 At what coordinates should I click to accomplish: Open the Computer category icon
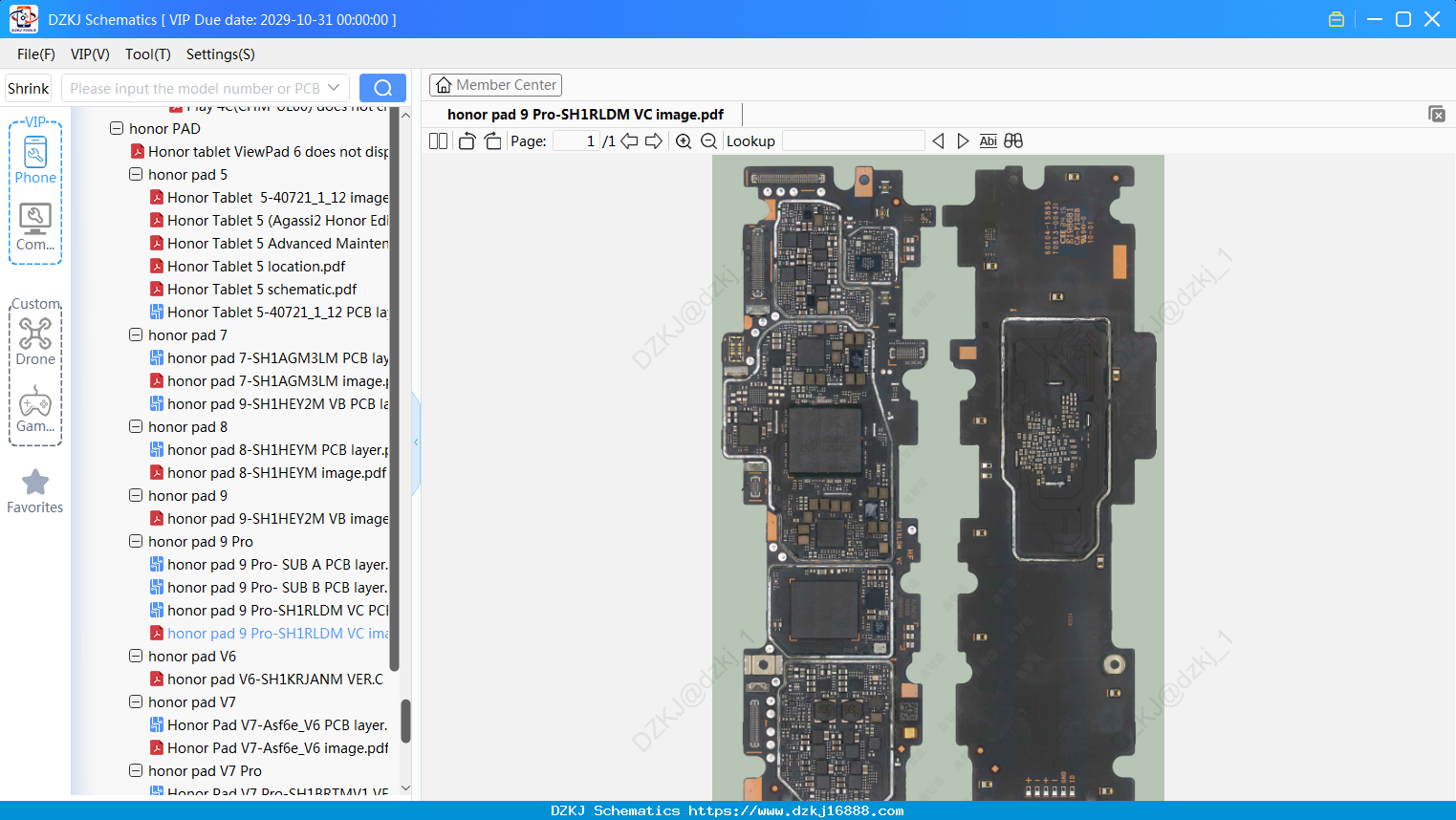tap(35, 227)
